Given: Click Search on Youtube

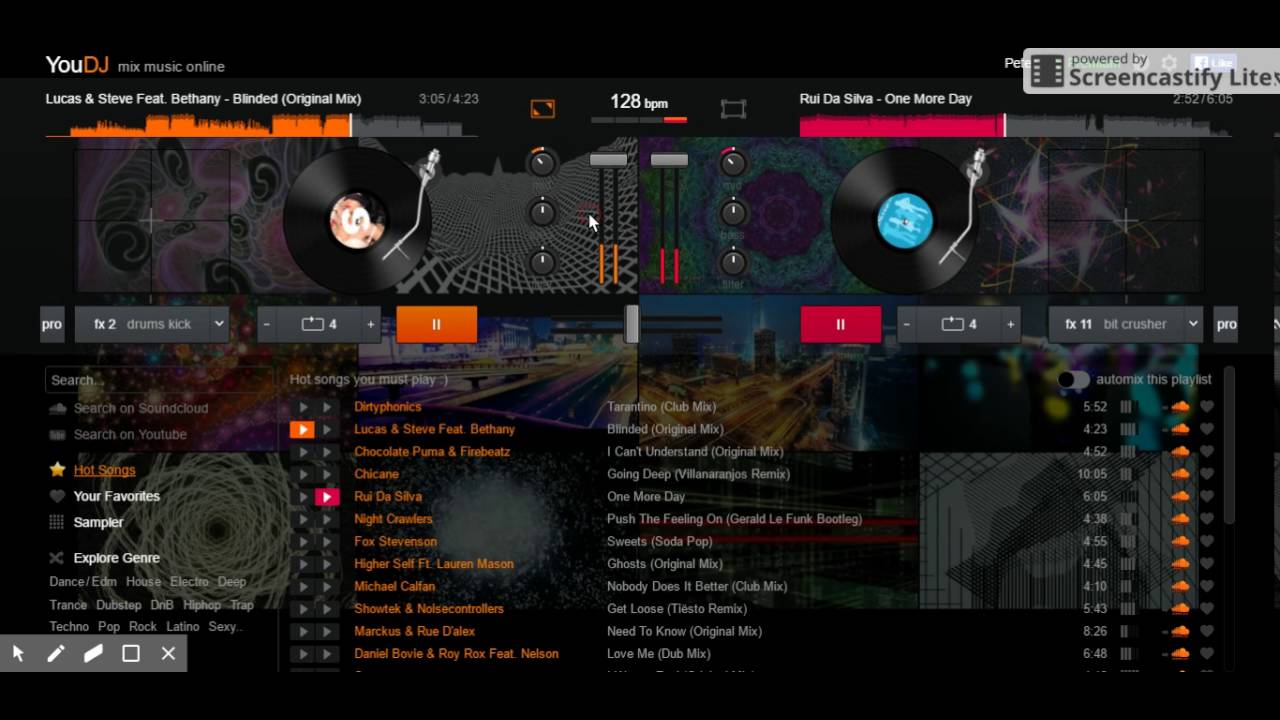Looking at the screenshot, I should (130, 434).
